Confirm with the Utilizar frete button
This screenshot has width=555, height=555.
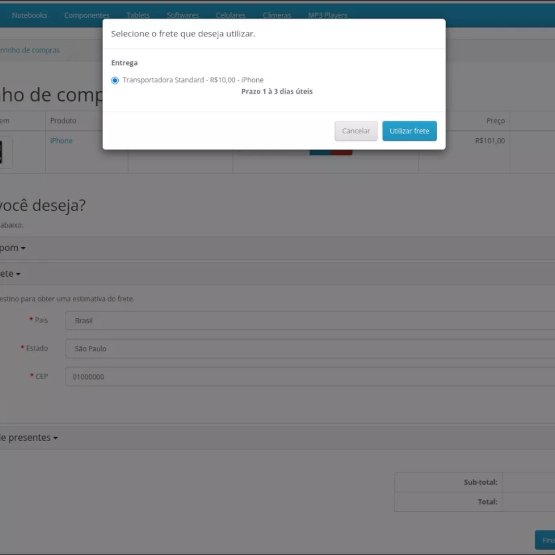point(409,131)
